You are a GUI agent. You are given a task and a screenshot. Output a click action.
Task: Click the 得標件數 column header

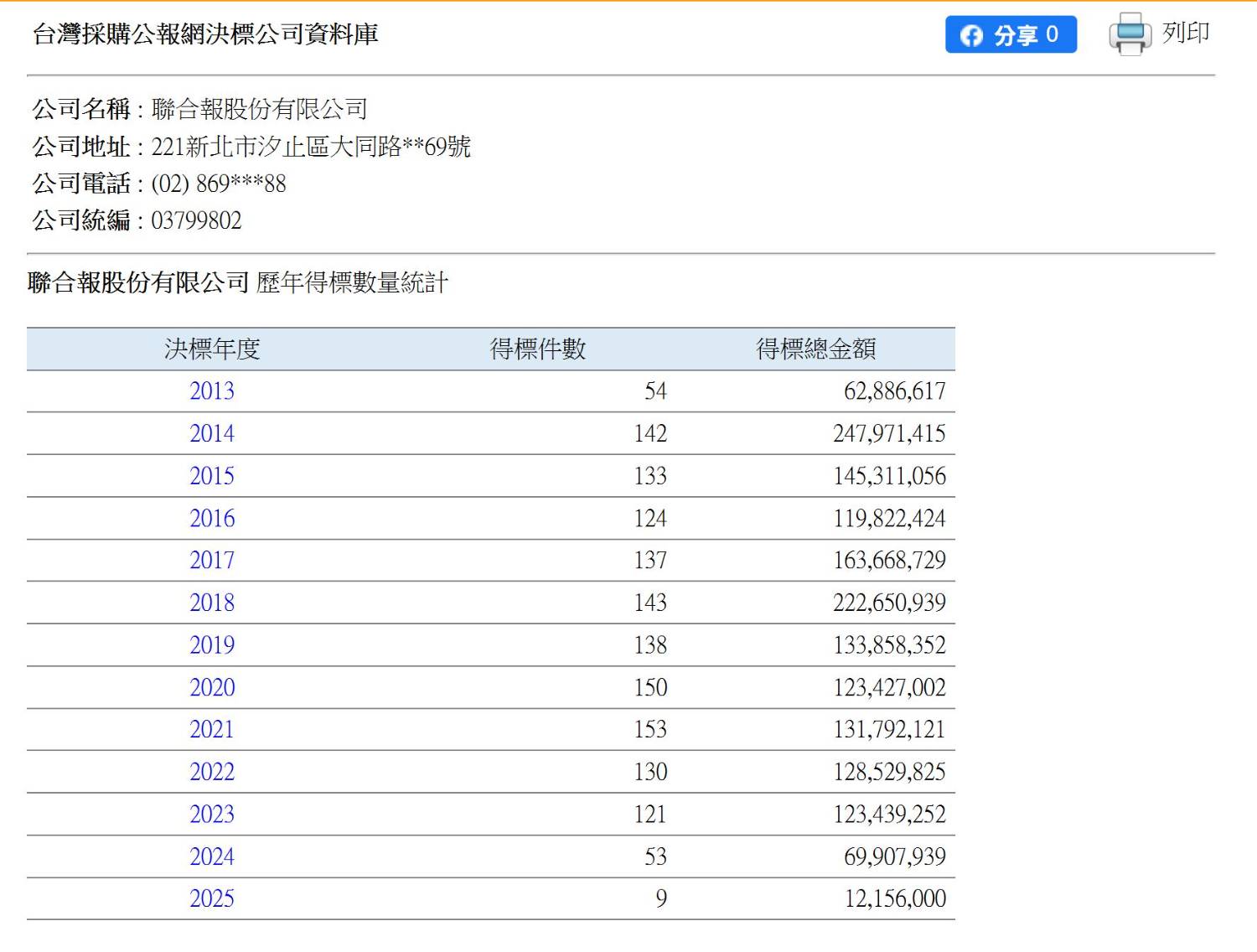pos(538,349)
